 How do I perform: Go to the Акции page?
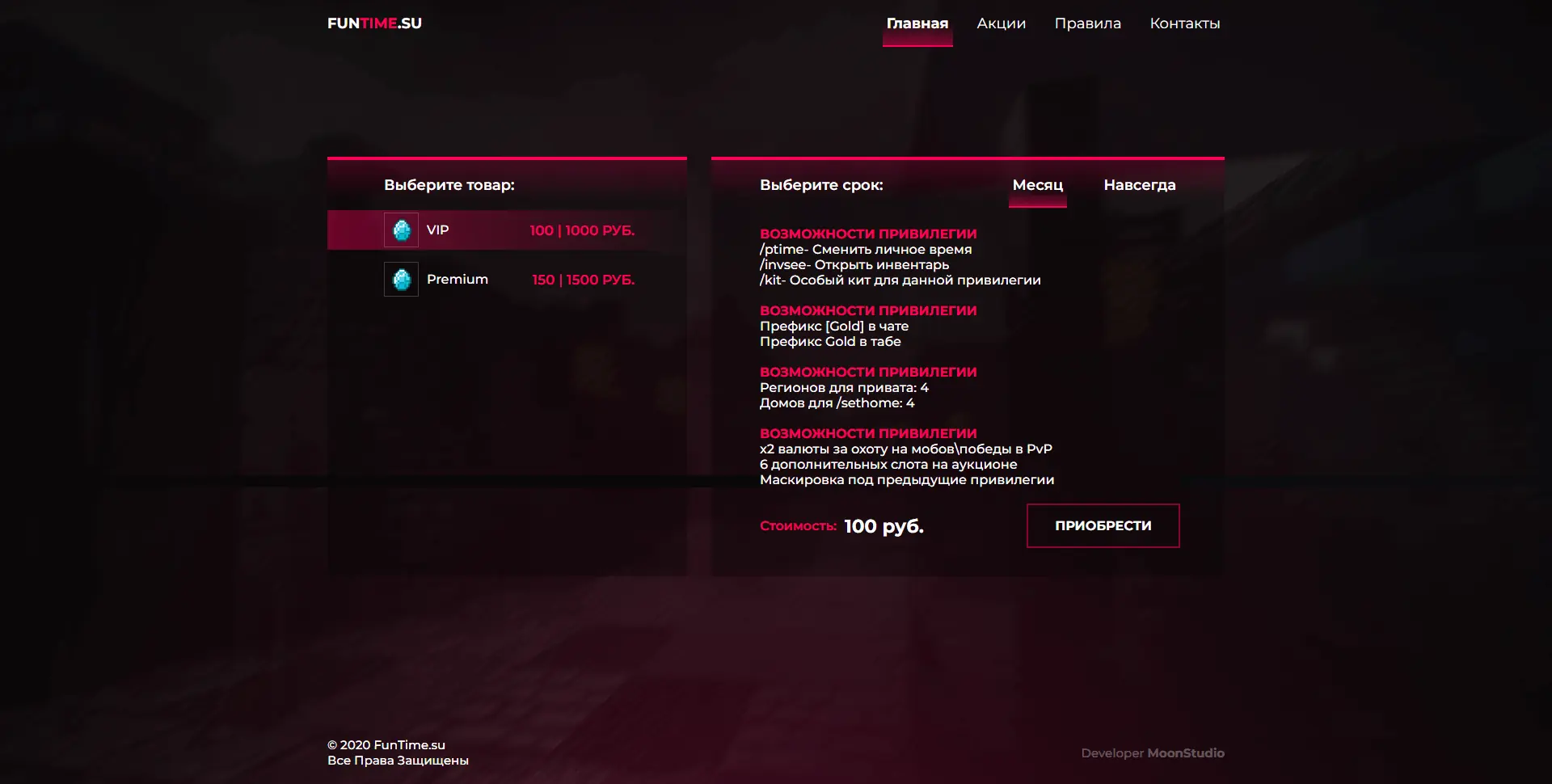coord(1001,23)
